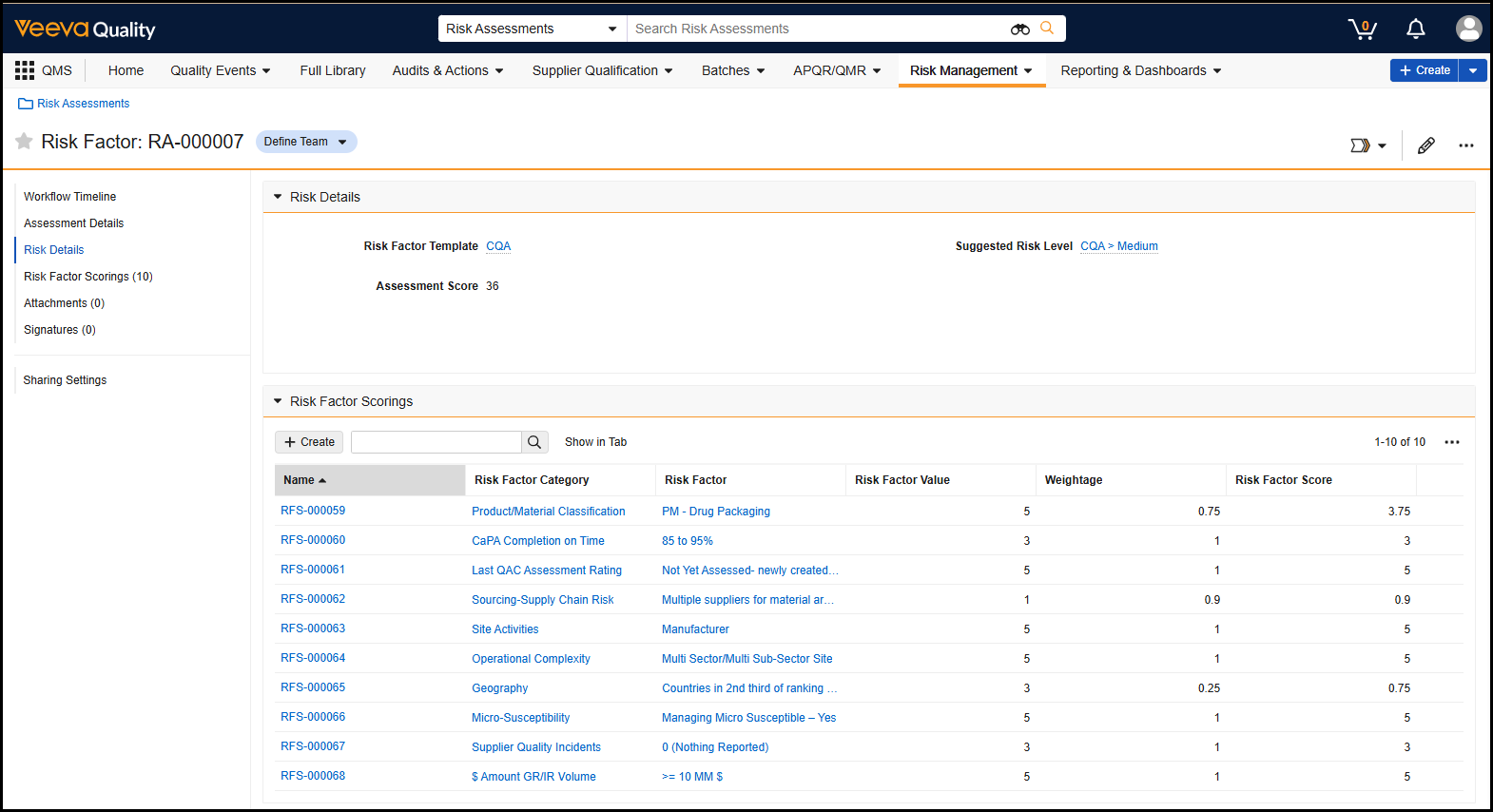Switch to the Full Library tab
The height and width of the screenshot is (812, 1493).
[x=332, y=70]
